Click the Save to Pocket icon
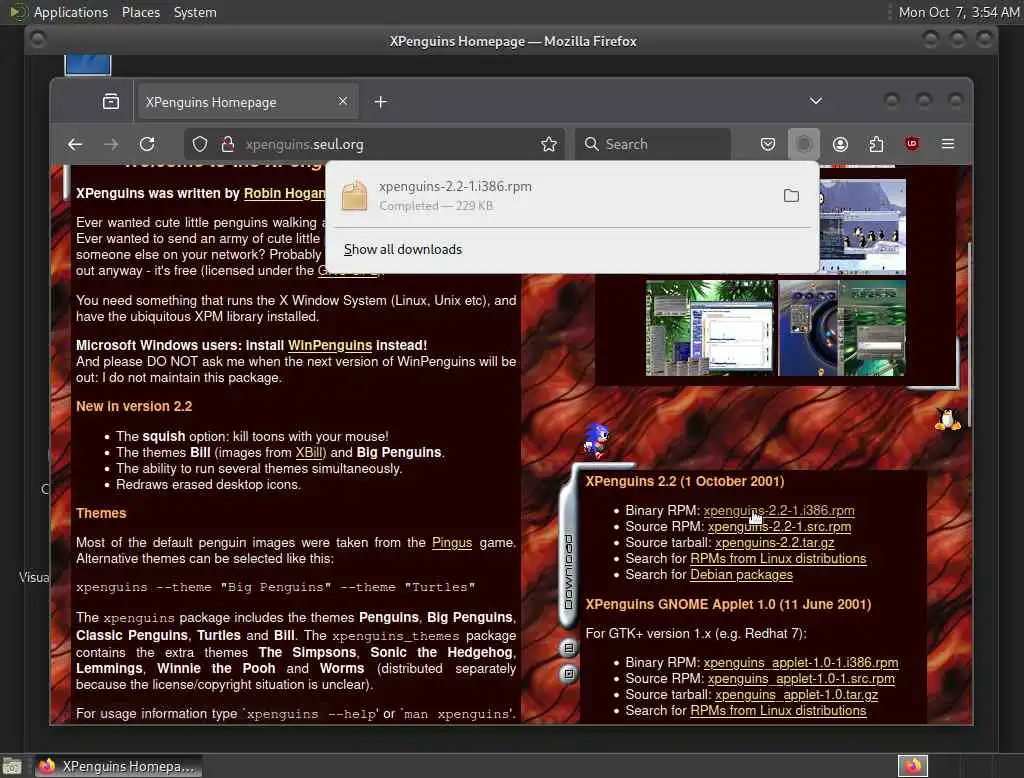 point(768,144)
